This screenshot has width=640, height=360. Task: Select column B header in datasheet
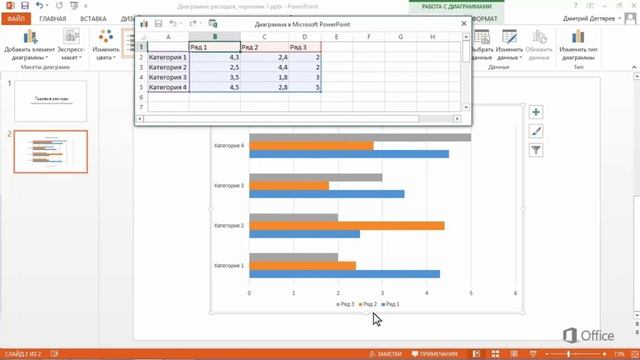tap(215, 37)
